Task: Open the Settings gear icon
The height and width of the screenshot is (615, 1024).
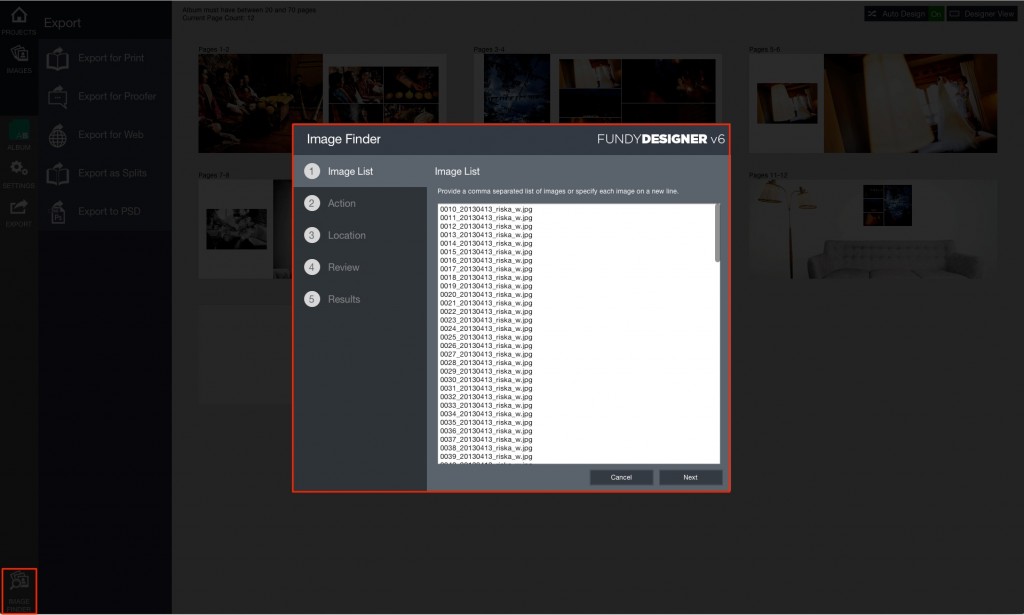Action: click(x=19, y=168)
